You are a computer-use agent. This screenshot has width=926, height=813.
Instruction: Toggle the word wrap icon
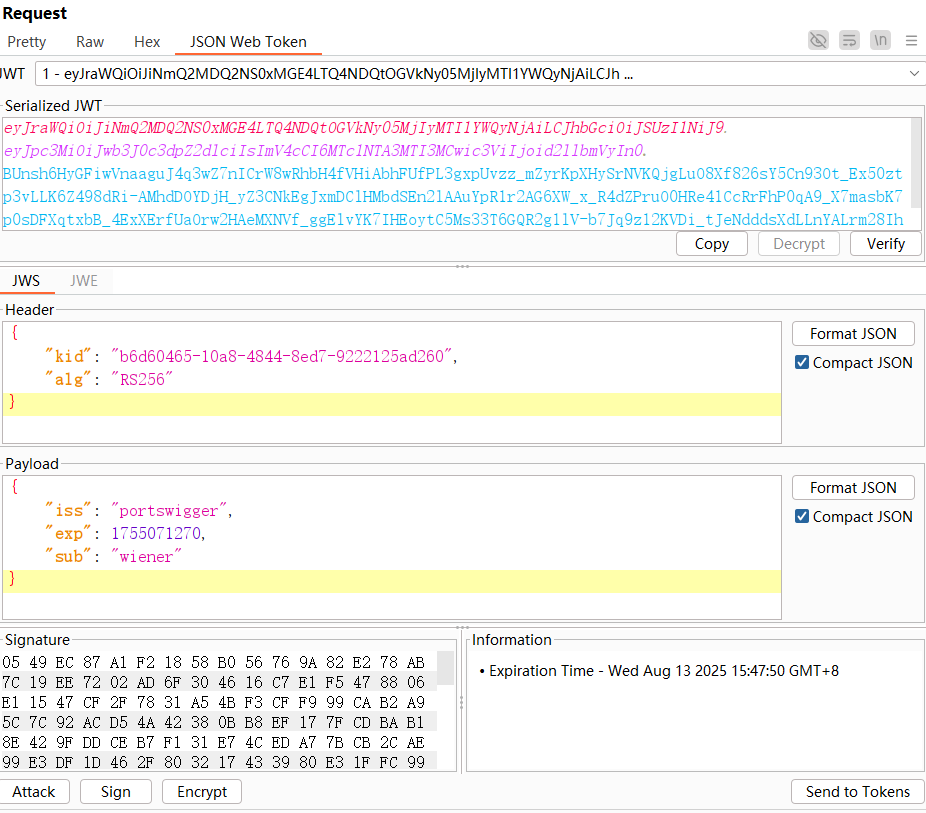tap(849, 40)
